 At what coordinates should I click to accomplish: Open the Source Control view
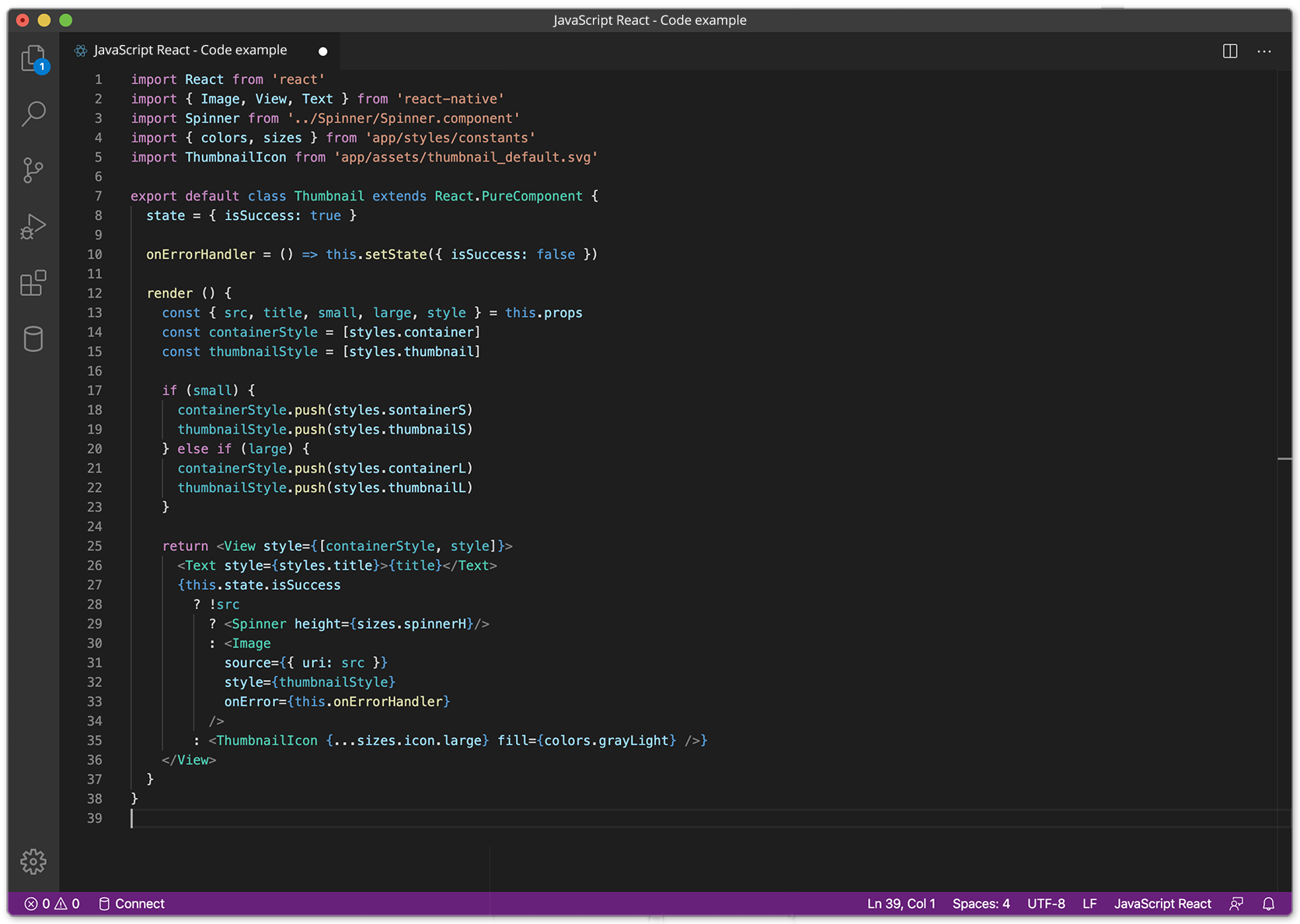(x=33, y=170)
